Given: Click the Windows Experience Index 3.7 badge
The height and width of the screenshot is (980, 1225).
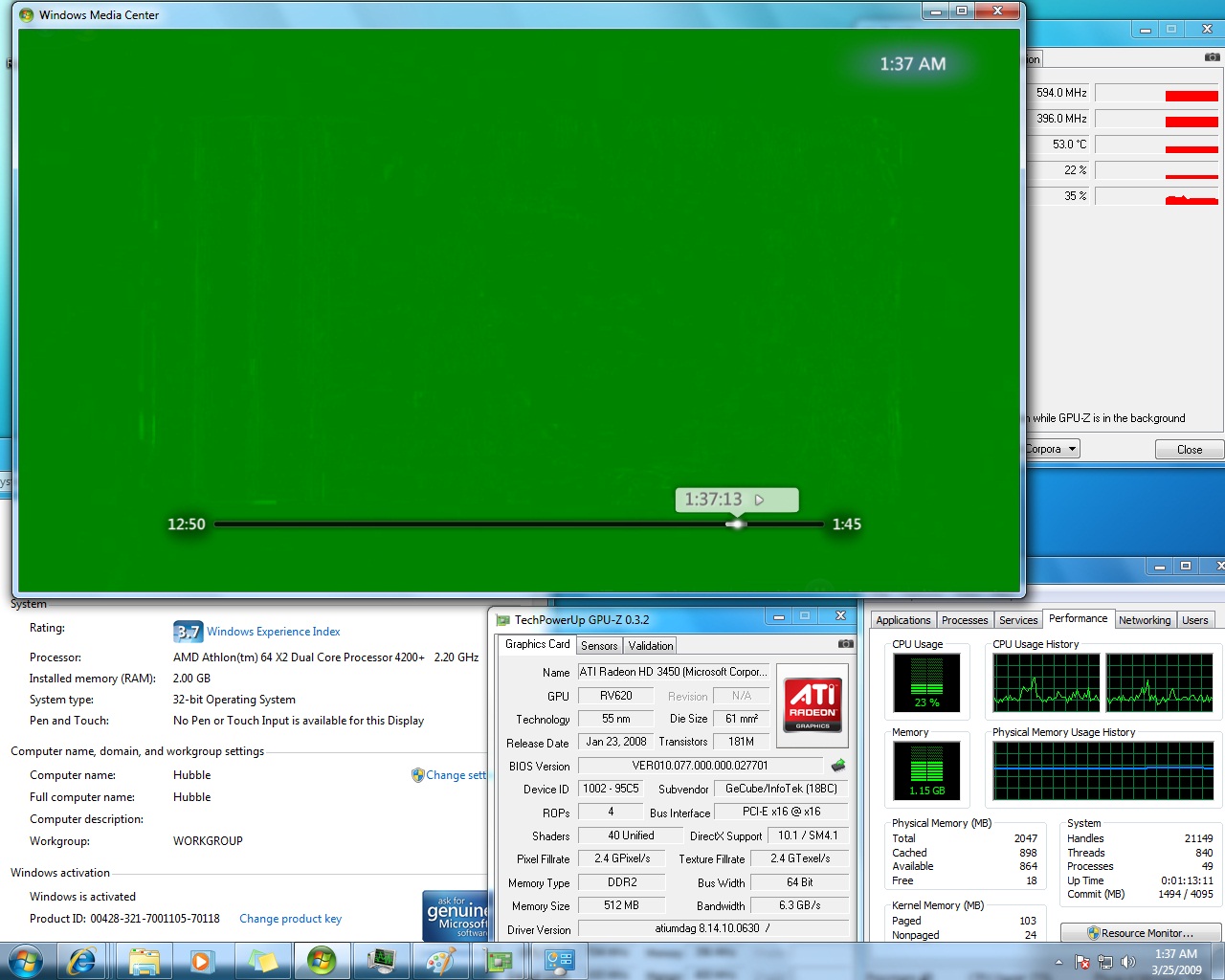Looking at the screenshot, I should pos(188,632).
